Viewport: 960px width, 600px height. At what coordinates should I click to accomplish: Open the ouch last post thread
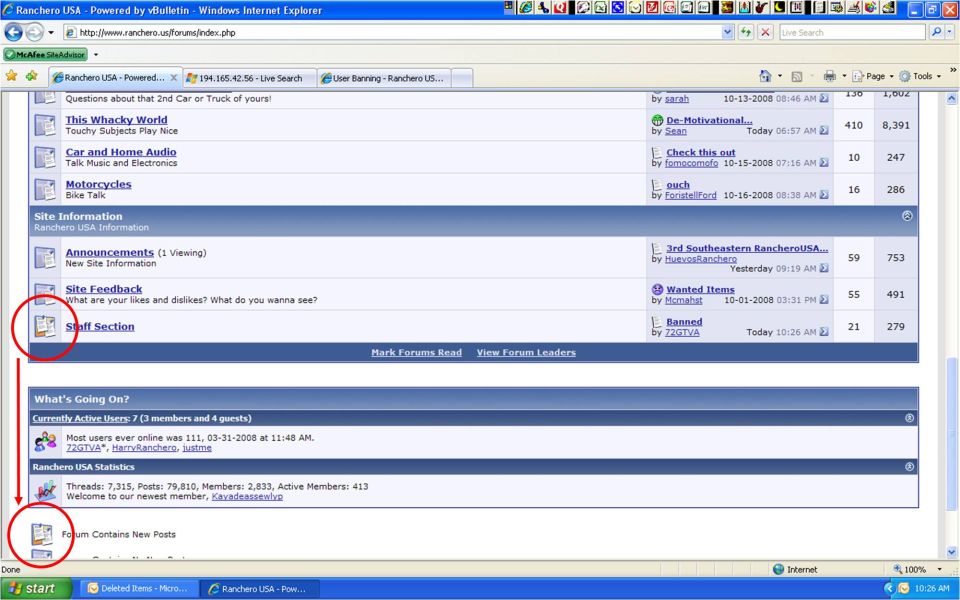[x=678, y=184]
